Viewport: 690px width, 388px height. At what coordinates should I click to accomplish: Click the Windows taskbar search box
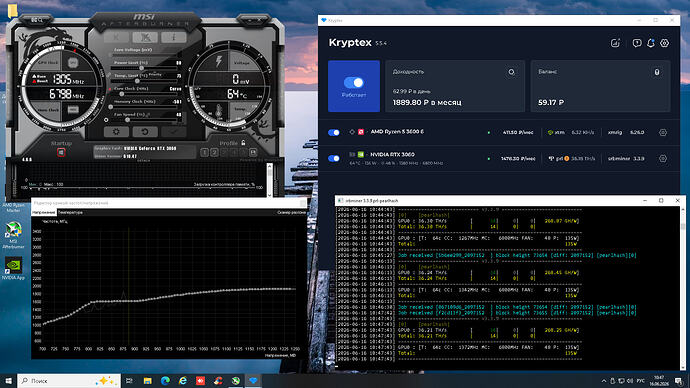tap(69, 381)
